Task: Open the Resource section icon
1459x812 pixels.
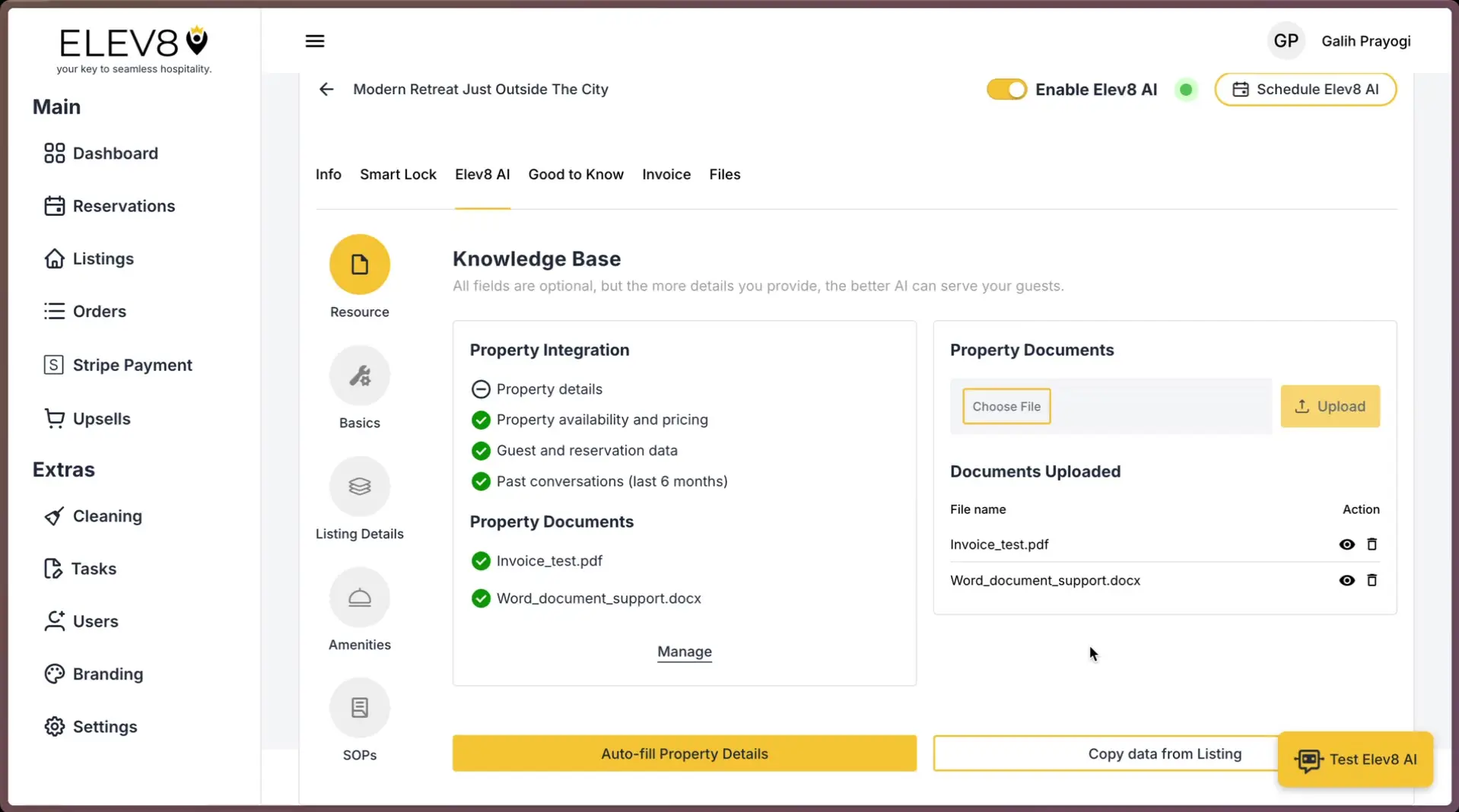Action: tap(359, 265)
